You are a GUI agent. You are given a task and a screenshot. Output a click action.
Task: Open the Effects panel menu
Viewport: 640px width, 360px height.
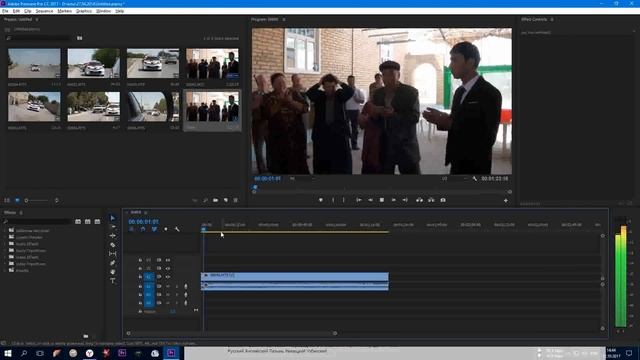pyautogui.click(x=21, y=213)
